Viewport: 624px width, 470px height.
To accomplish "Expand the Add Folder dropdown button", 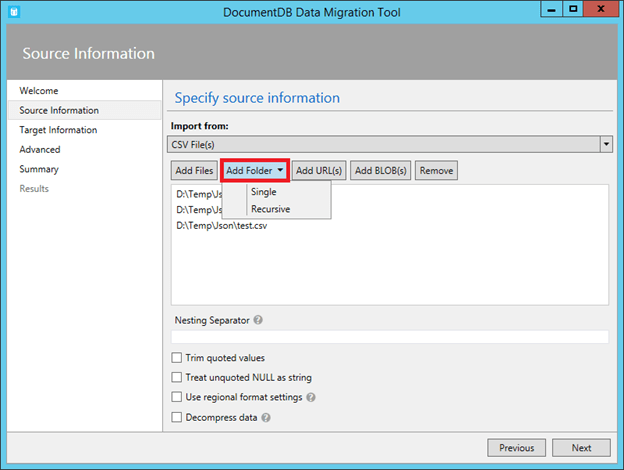I will coord(255,171).
